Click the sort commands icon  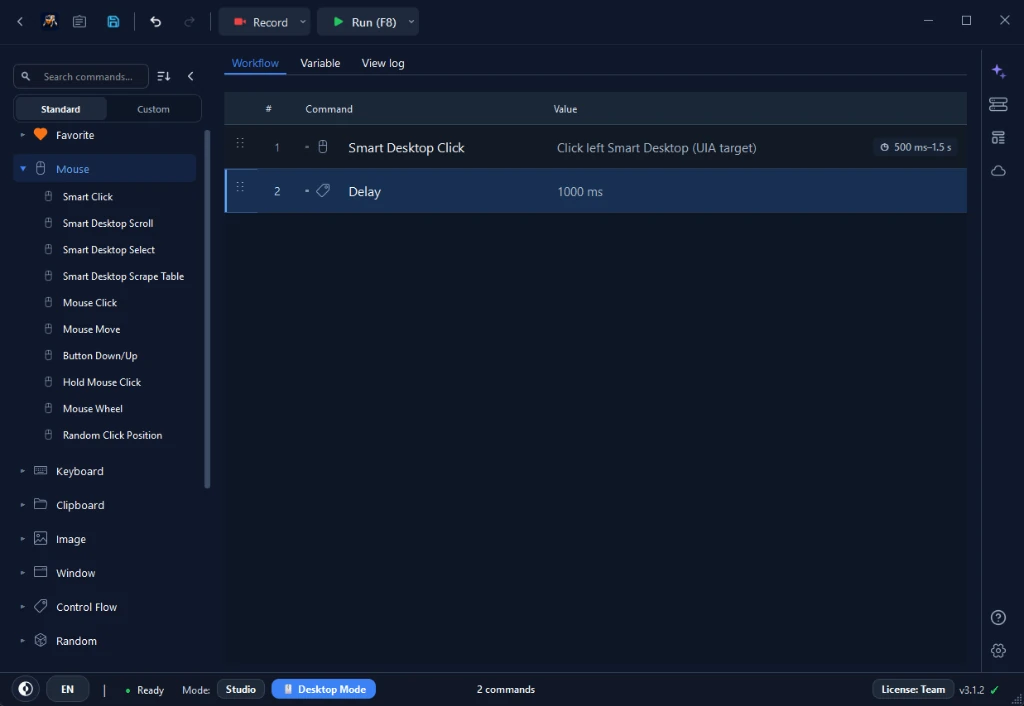(164, 76)
